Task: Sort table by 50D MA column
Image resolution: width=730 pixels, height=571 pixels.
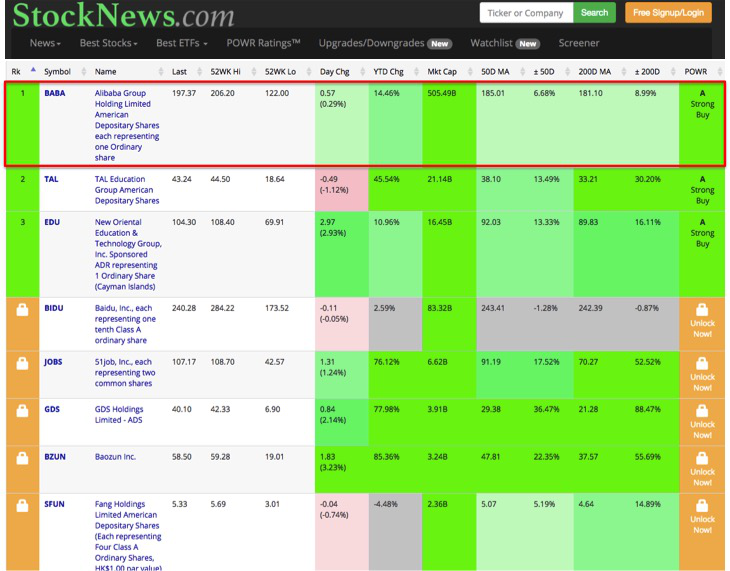Action: (502, 71)
